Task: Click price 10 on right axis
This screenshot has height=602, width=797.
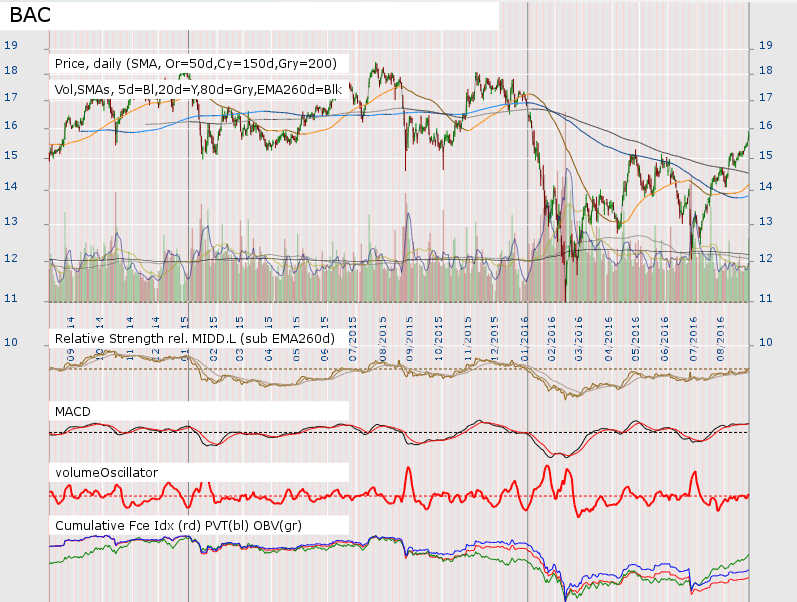Action: (765, 342)
